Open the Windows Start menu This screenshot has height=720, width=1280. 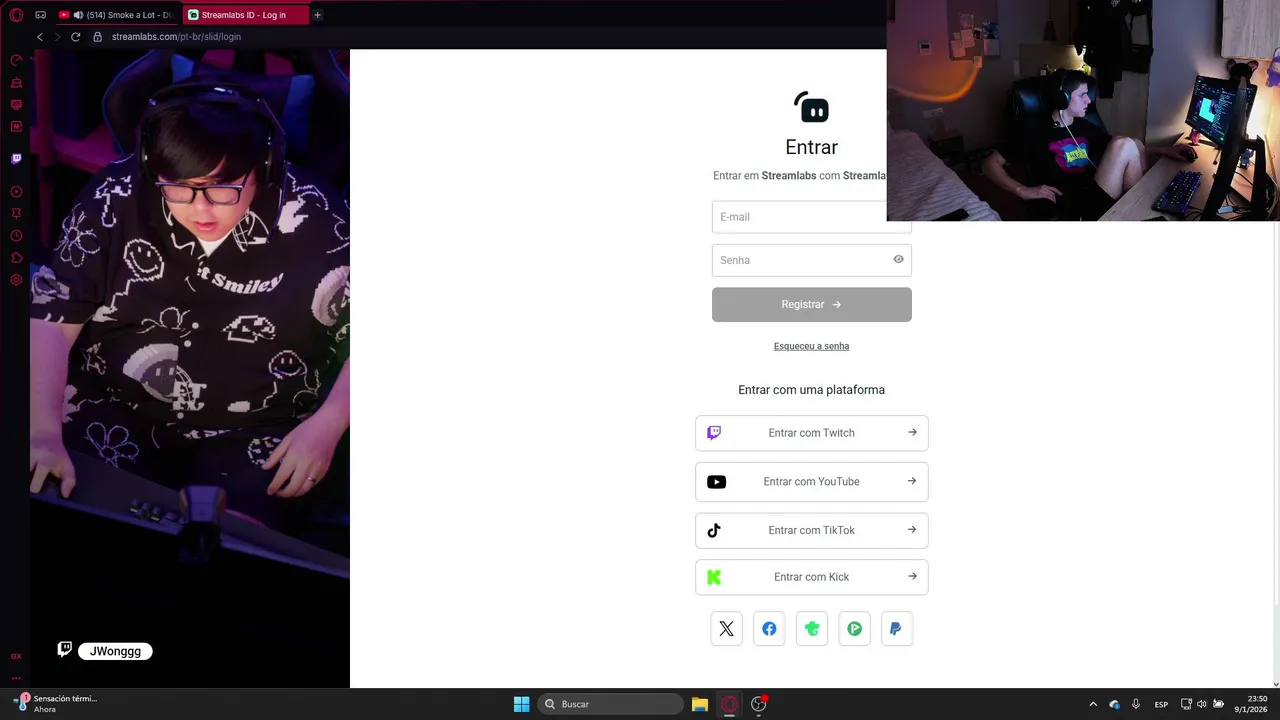click(x=521, y=704)
